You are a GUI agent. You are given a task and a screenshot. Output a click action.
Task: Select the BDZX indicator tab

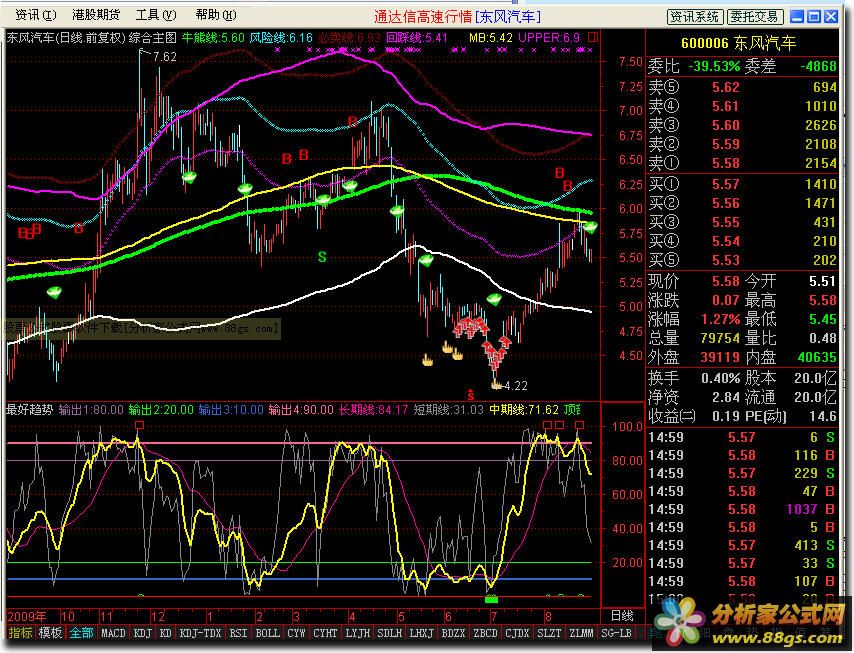454,633
